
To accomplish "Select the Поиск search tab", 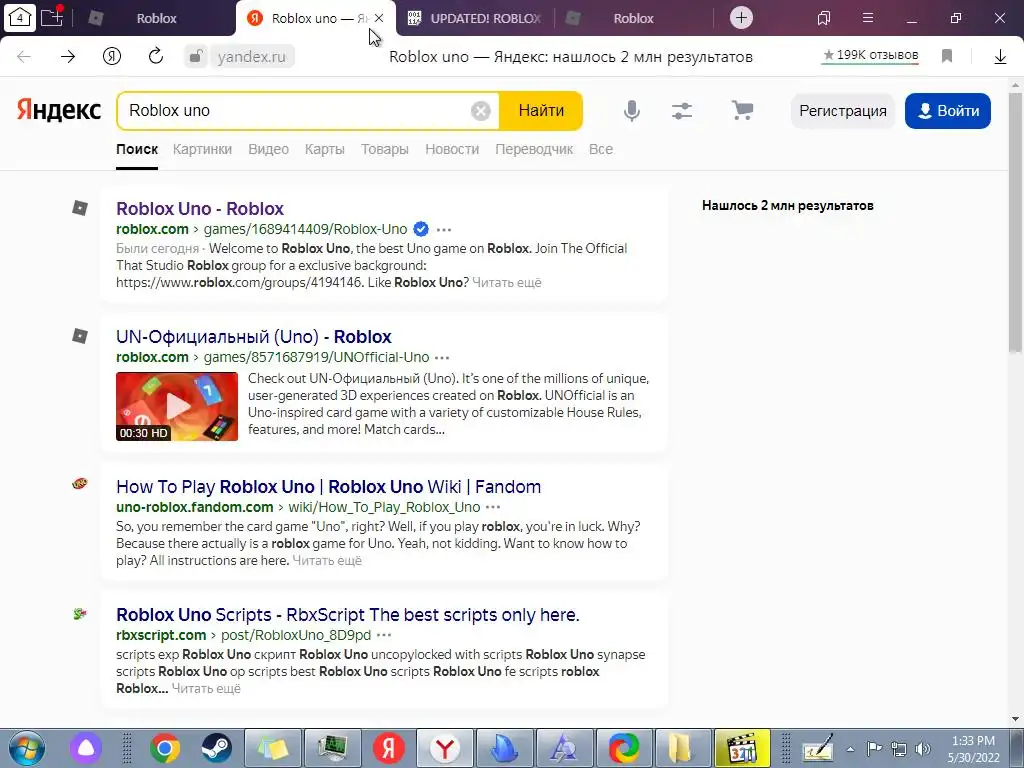I will point(137,150).
